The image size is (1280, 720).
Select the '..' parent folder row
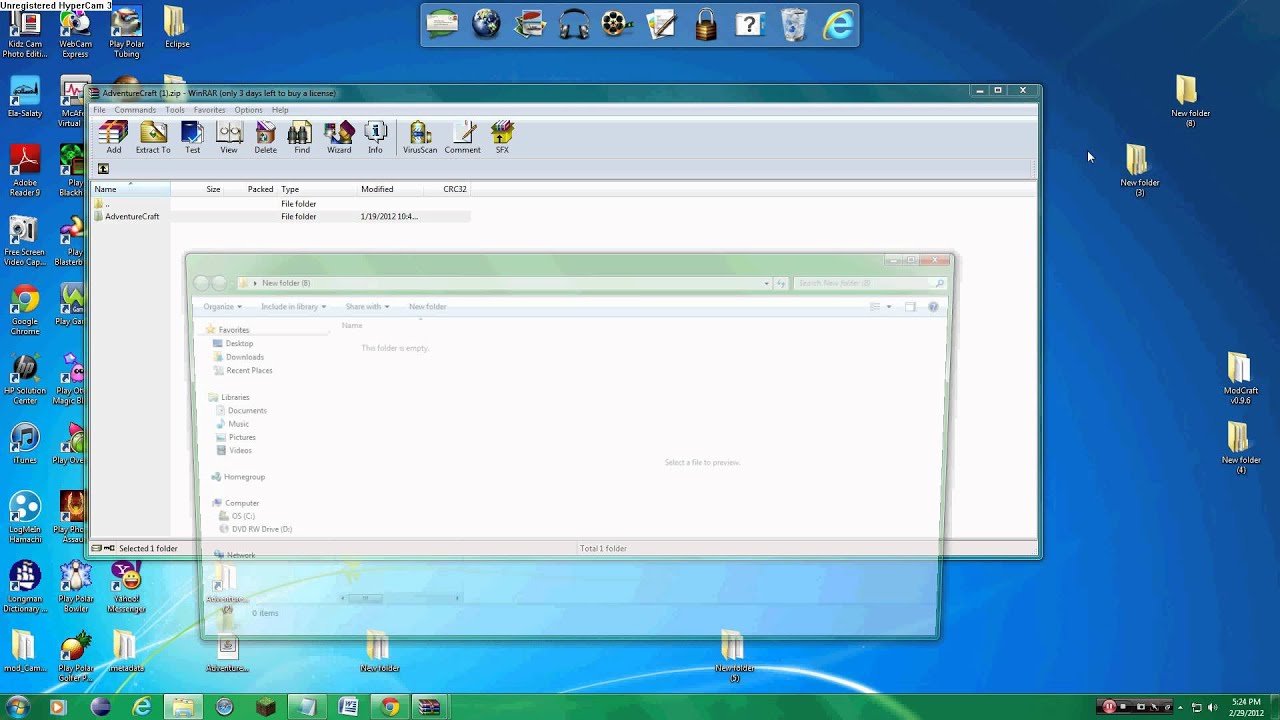(x=281, y=204)
